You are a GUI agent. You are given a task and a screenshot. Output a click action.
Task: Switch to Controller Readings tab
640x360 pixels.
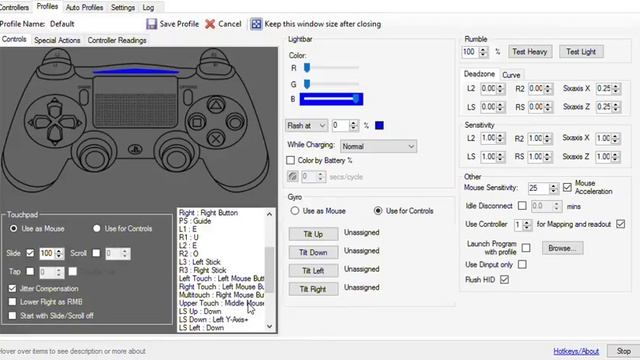point(117,40)
